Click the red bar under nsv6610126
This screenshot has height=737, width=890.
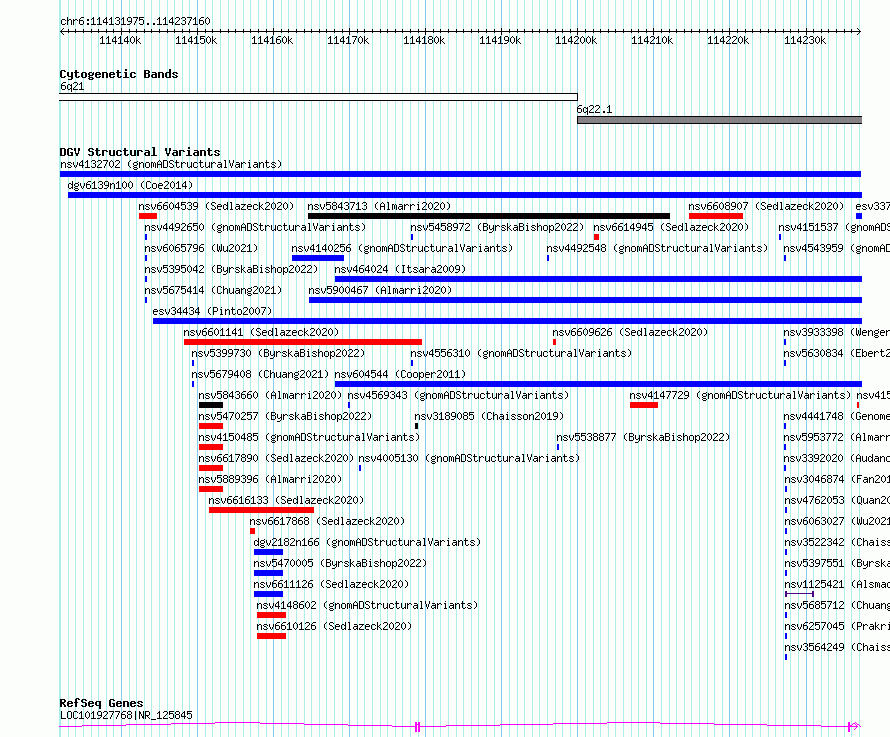[271, 636]
